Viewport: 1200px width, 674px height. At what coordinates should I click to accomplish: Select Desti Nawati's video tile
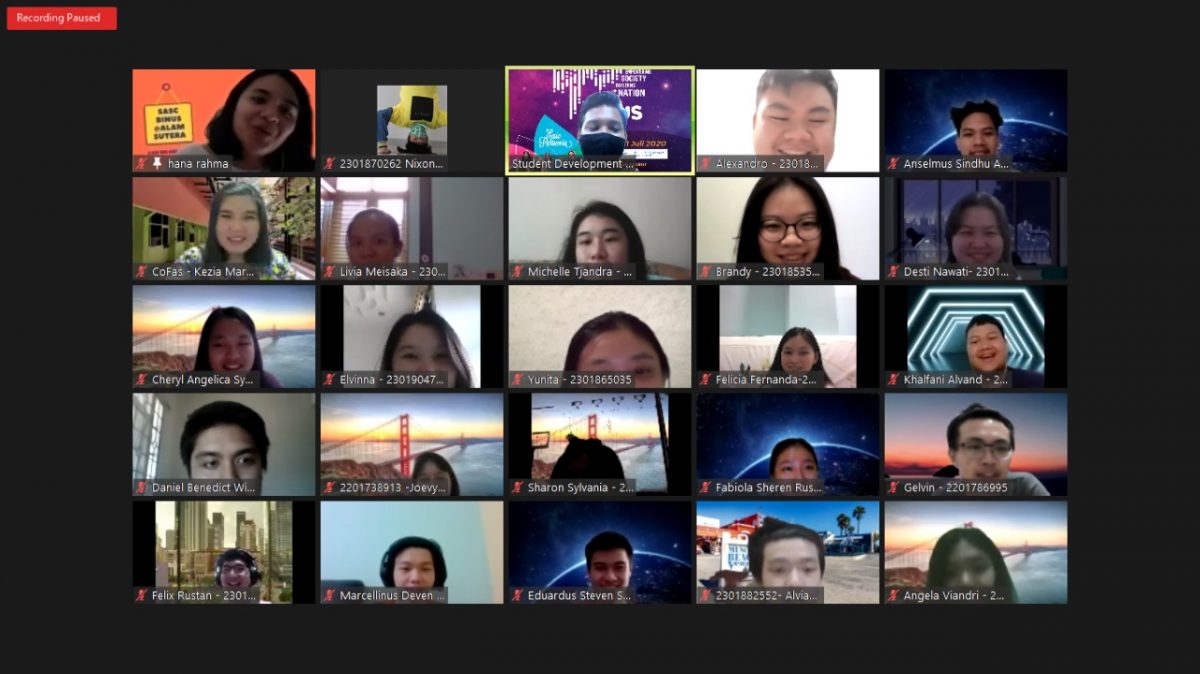tap(976, 228)
